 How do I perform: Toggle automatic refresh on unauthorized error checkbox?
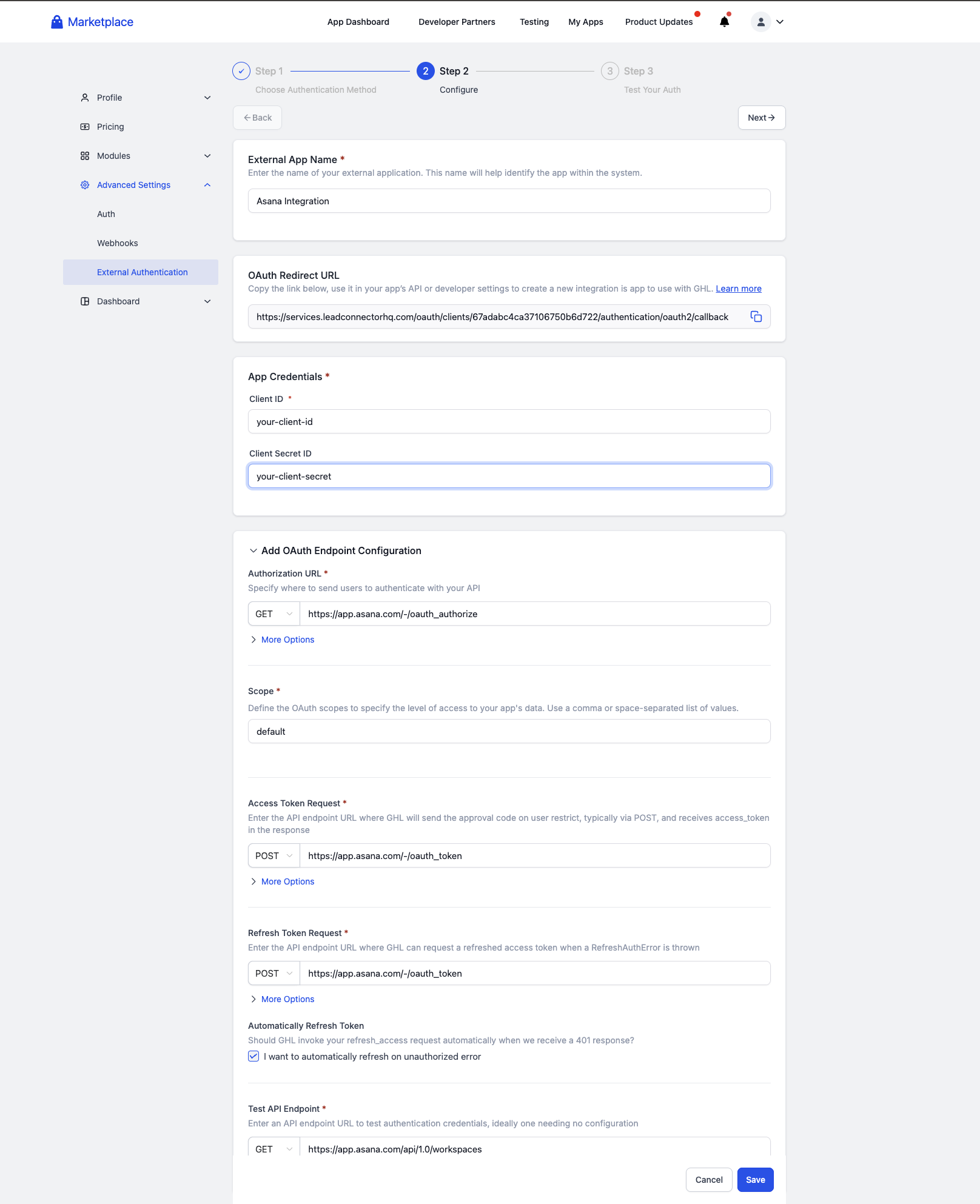[x=253, y=1056]
